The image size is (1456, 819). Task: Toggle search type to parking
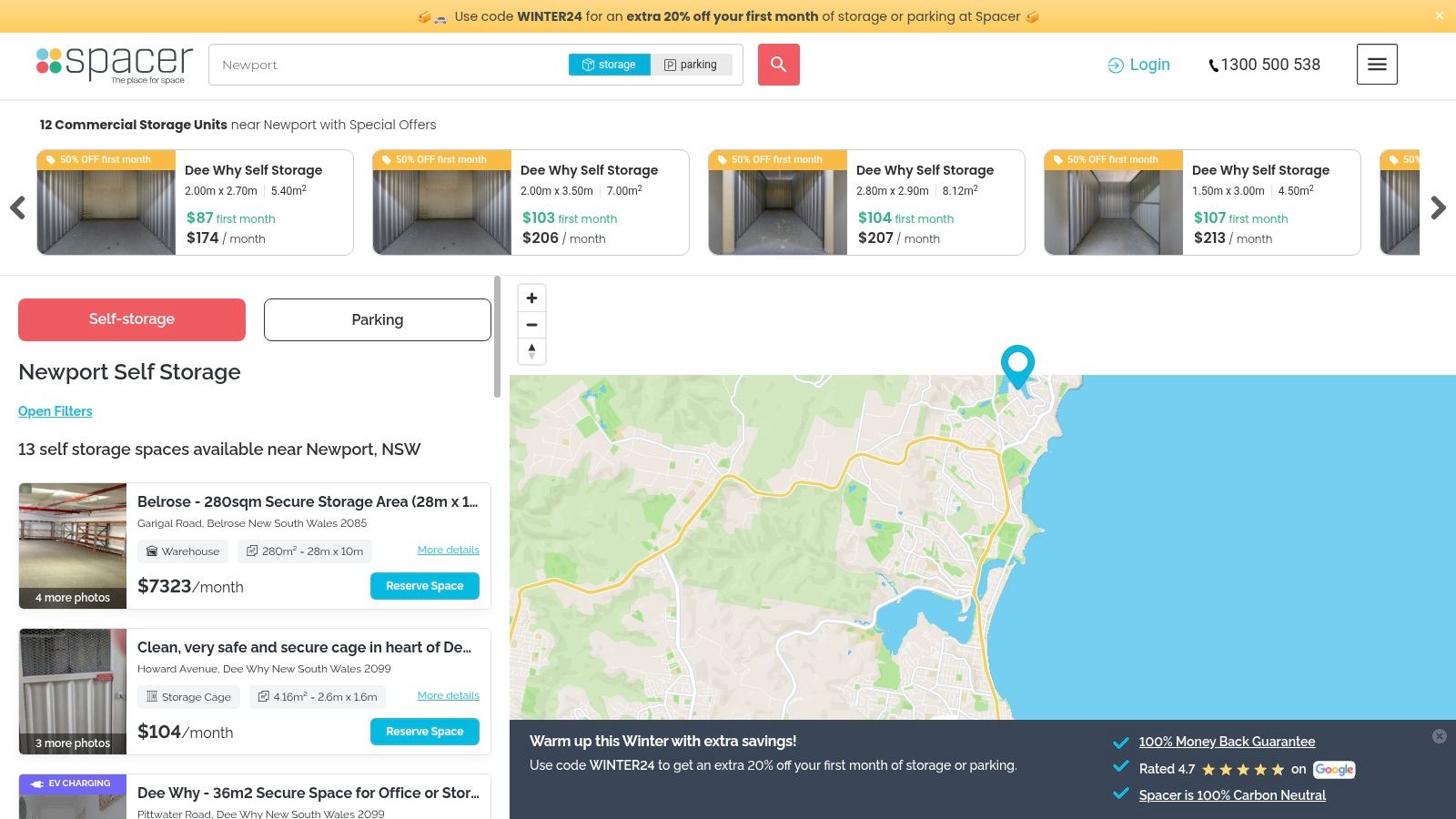[691, 65]
